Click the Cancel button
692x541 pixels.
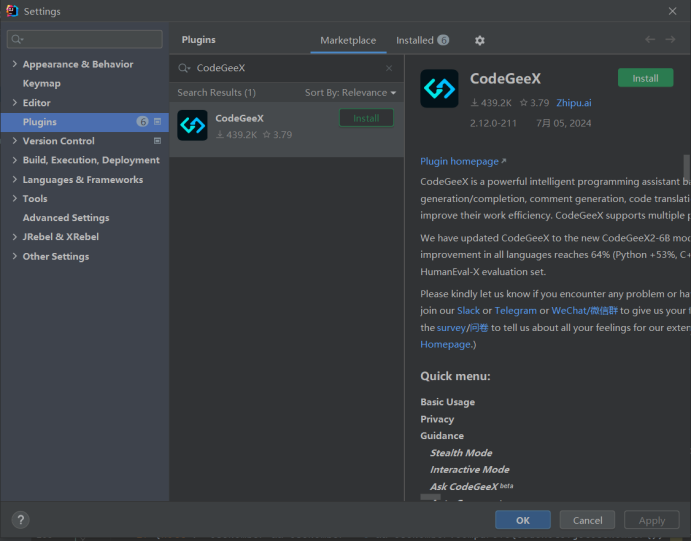[587, 520]
